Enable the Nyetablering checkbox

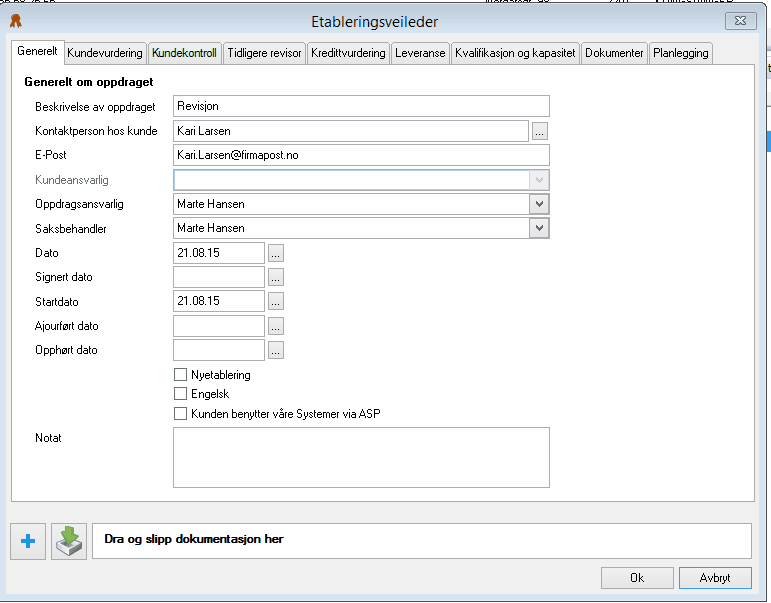pos(180,375)
